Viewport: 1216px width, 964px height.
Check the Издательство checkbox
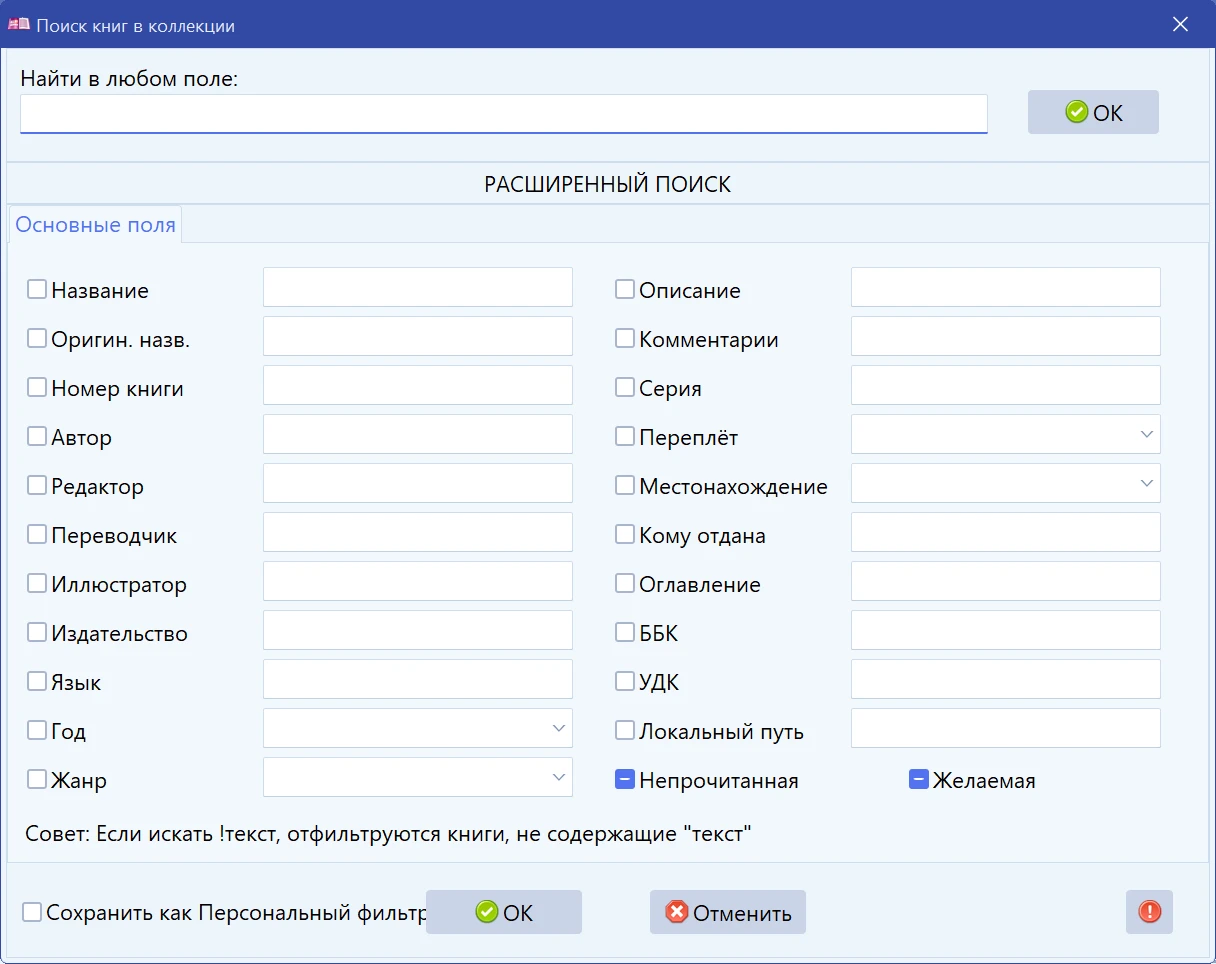click(37, 633)
